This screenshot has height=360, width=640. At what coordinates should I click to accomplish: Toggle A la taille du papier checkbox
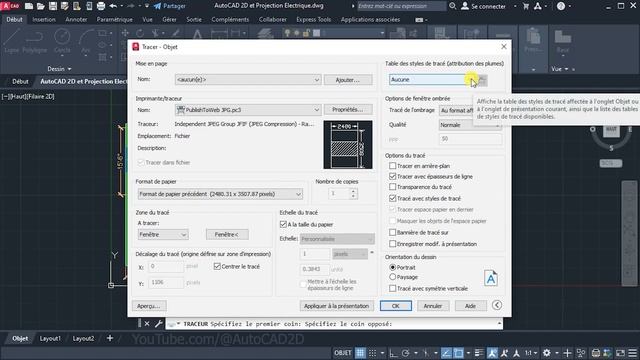coord(283,224)
